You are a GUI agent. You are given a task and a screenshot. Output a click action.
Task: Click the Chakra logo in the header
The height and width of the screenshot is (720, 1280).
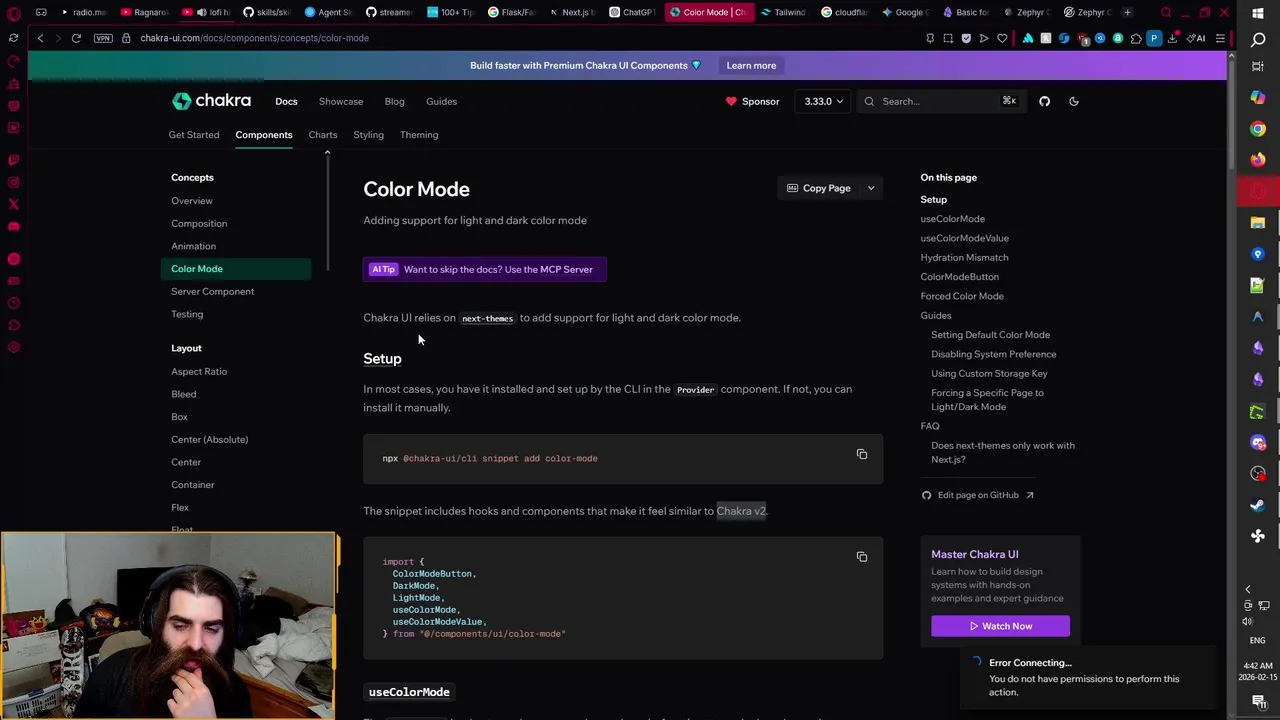(211, 101)
